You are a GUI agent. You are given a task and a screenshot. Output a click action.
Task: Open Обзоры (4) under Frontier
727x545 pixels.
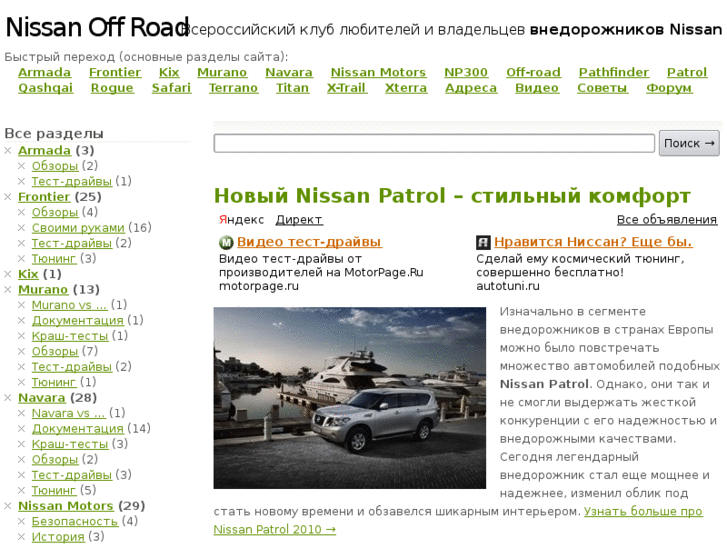[x=55, y=212]
